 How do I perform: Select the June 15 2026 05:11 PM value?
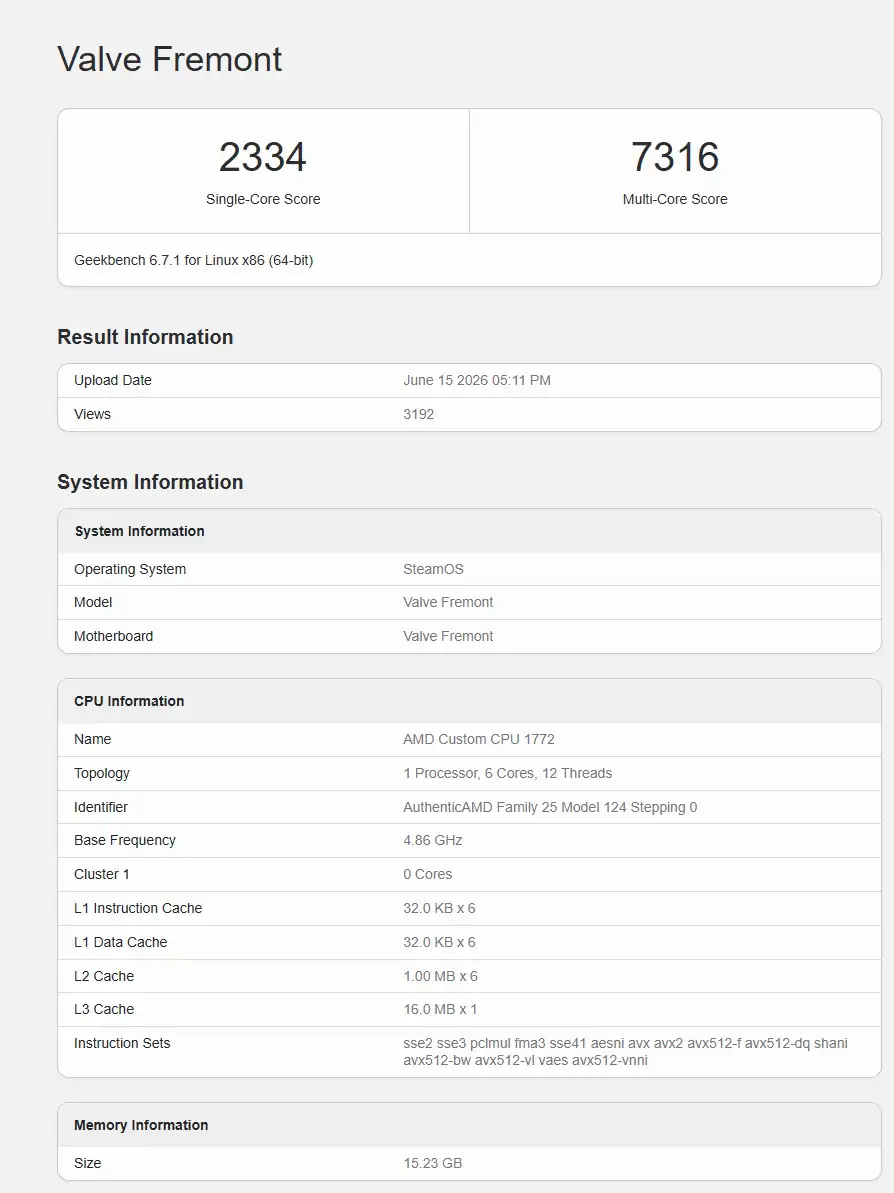477,380
